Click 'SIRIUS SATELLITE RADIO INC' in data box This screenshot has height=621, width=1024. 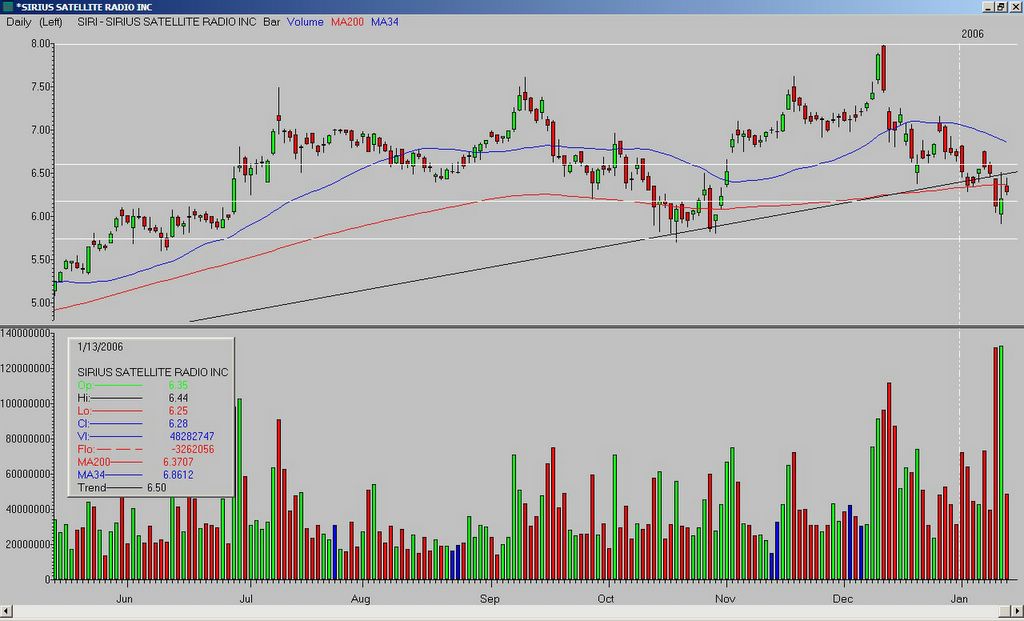point(153,372)
